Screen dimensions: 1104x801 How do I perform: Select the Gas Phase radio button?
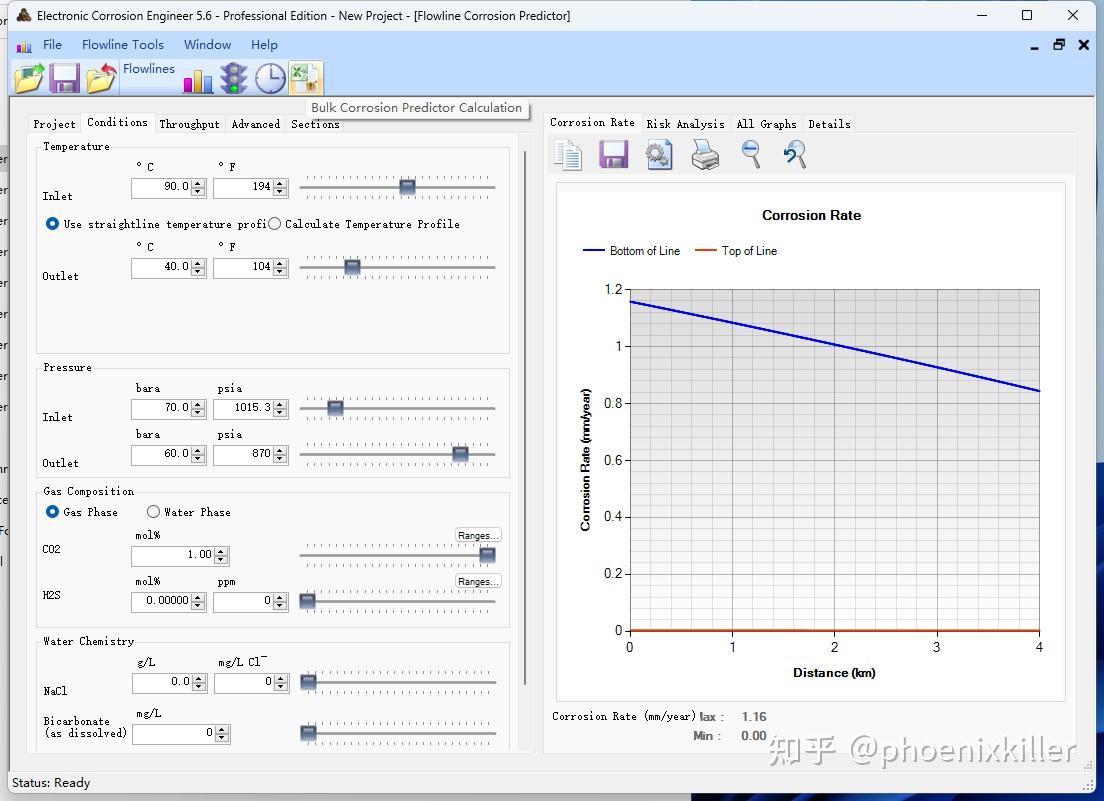[x=52, y=512]
